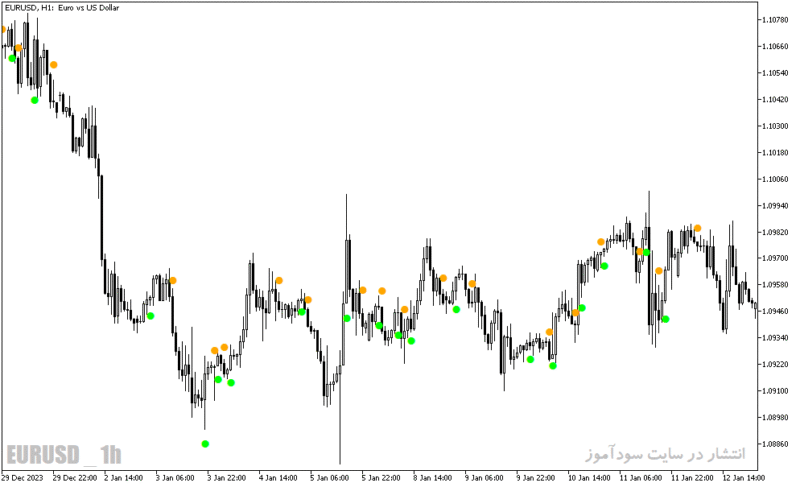Select the orange dot near the 1.09820 level
Viewport: 800px width, 487px height.
coord(697,228)
